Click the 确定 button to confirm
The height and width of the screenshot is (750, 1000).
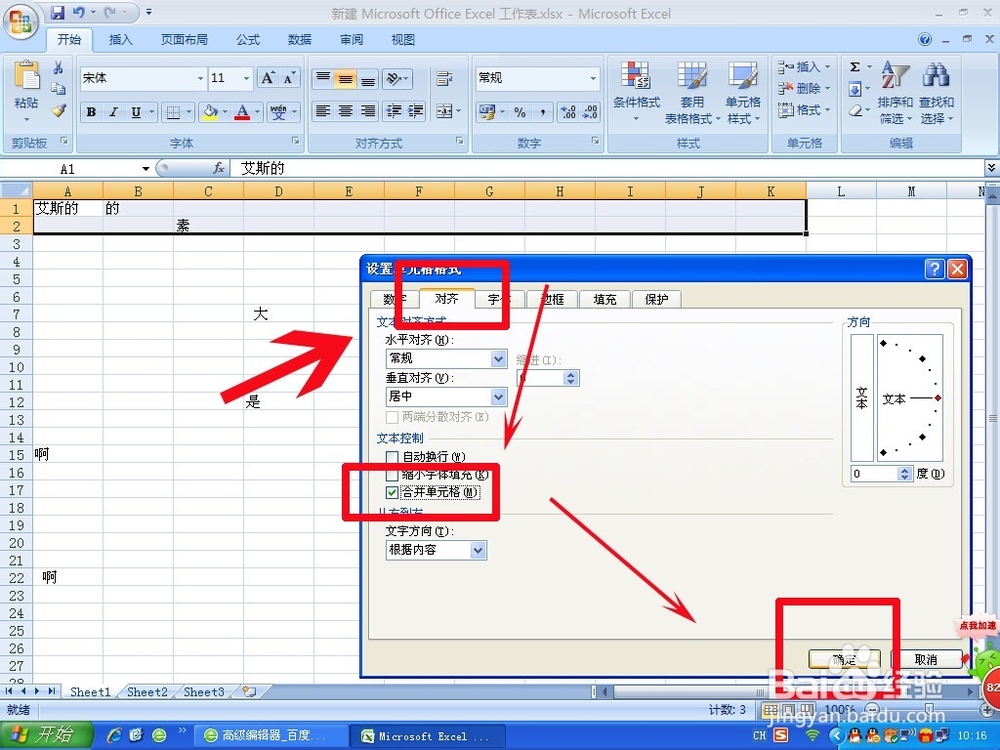tap(843, 659)
